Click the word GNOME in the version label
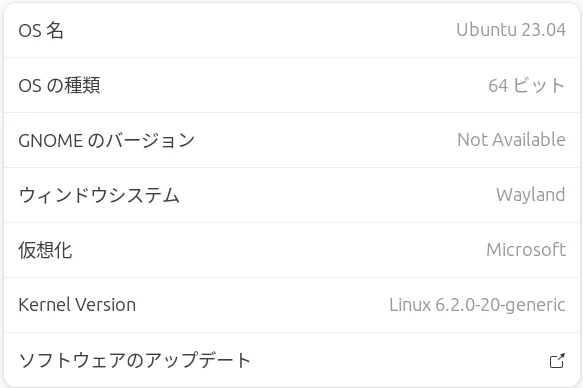Viewport: 583px width, 388px height. 51,140
